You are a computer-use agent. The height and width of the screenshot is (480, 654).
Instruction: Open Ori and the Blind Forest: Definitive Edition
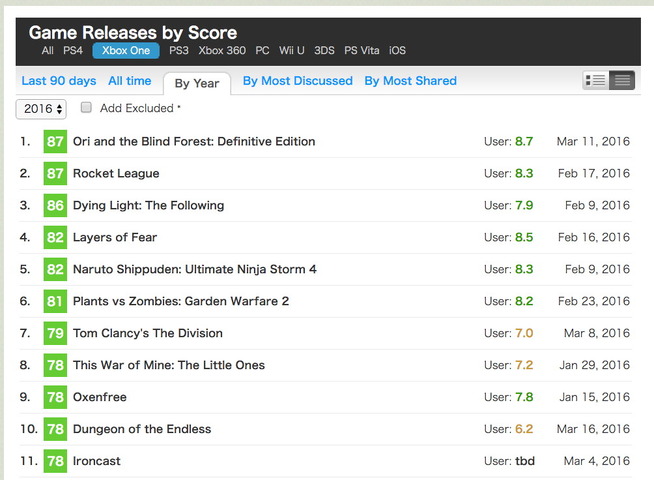click(194, 141)
